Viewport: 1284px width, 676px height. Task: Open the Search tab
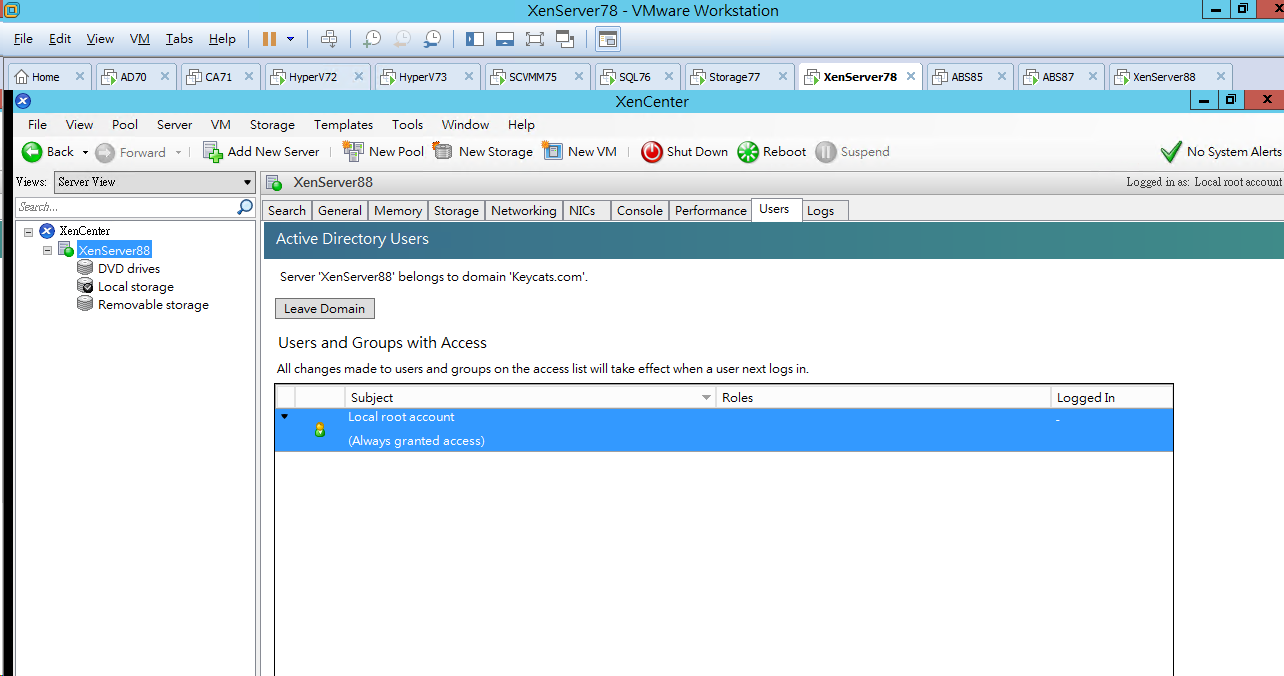pos(287,210)
